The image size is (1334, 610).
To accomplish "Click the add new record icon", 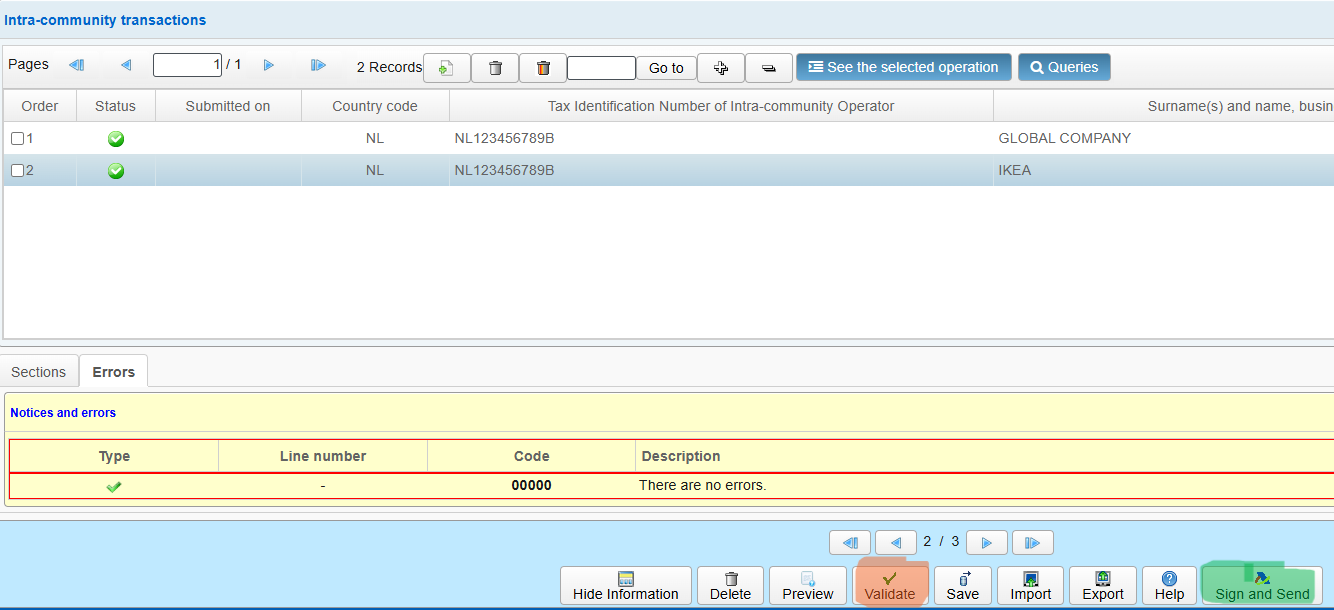I will (x=447, y=68).
